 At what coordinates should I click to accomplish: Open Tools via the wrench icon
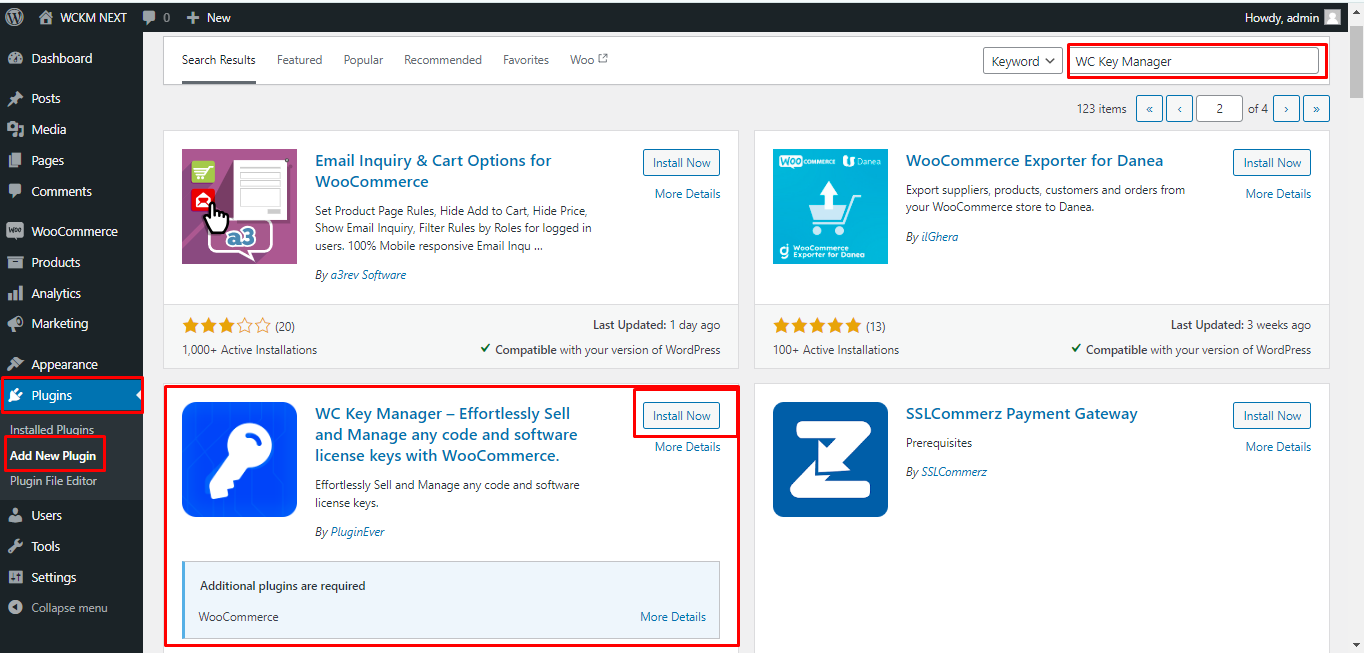click(x=15, y=547)
